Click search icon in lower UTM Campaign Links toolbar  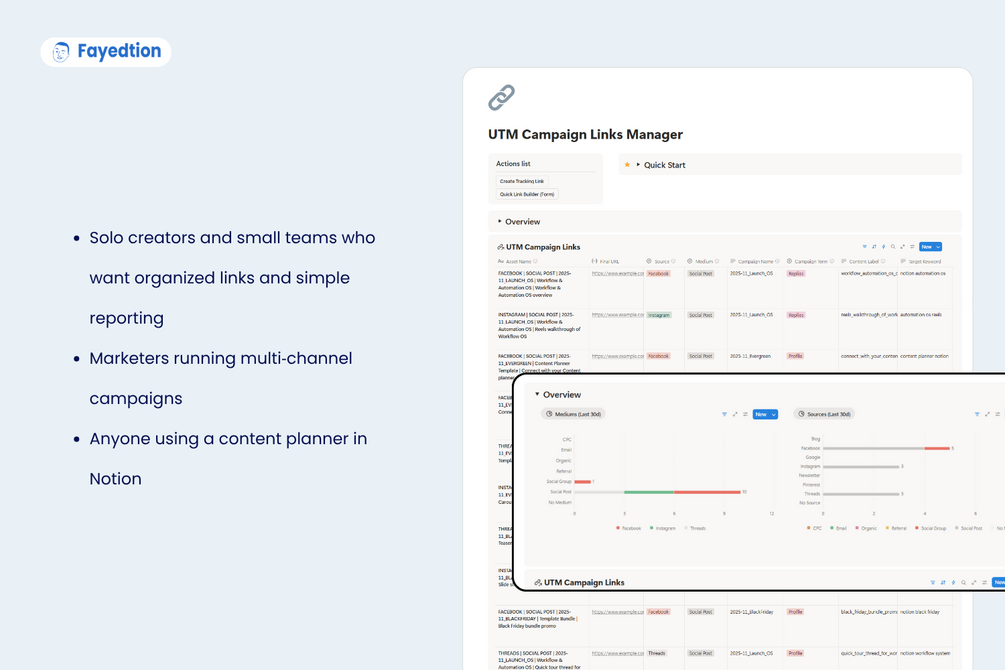963,582
